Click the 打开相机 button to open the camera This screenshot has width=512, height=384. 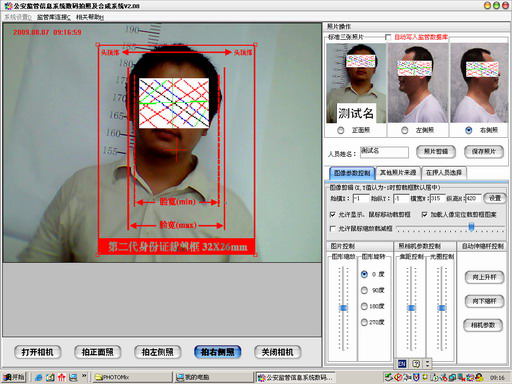point(38,352)
